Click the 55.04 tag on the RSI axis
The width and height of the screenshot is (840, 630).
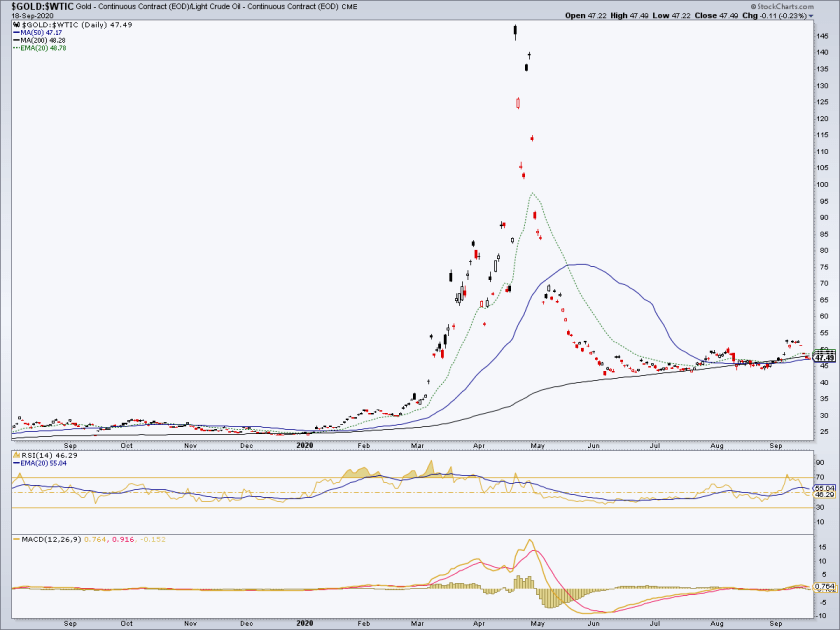point(824,489)
